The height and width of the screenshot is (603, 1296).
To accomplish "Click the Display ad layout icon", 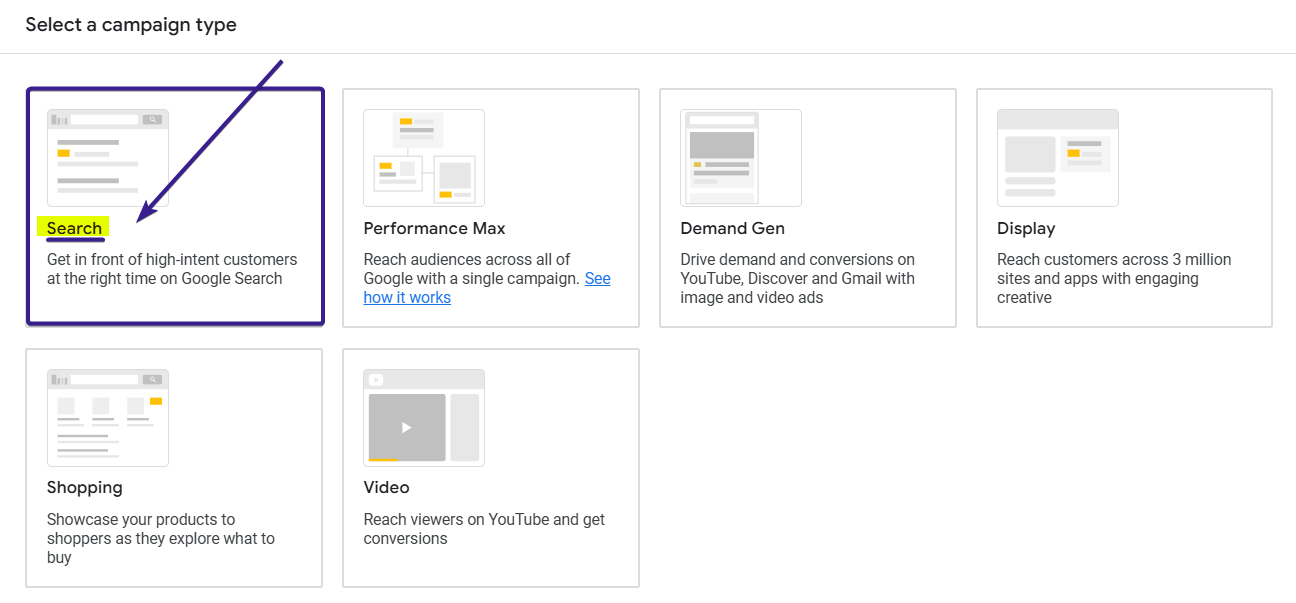I will [x=1057, y=157].
